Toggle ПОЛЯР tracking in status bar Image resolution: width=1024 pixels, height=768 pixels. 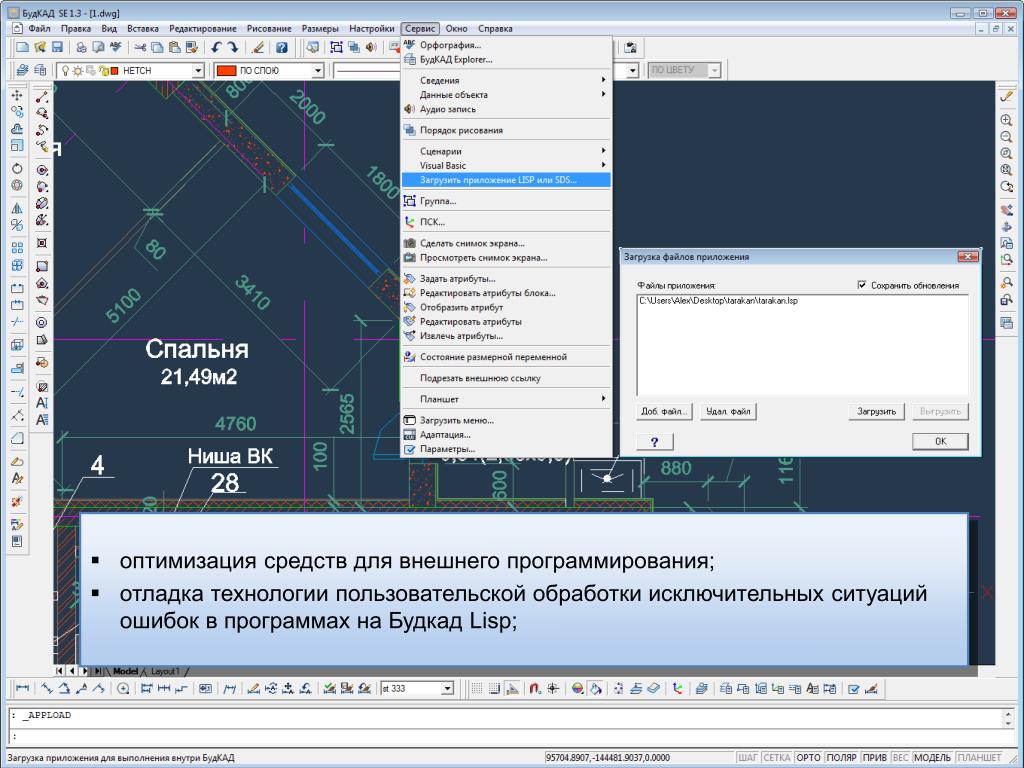click(841, 758)
